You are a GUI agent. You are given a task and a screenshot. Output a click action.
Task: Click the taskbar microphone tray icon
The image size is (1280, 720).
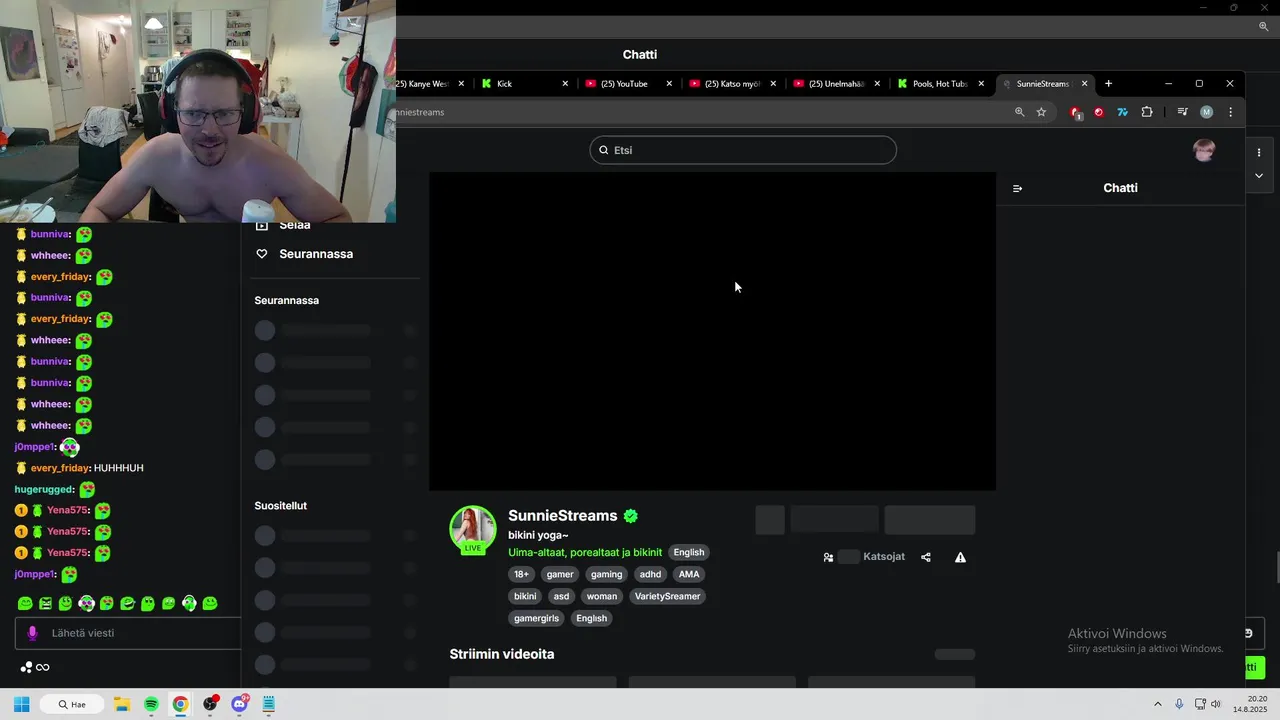[1180, 704]
